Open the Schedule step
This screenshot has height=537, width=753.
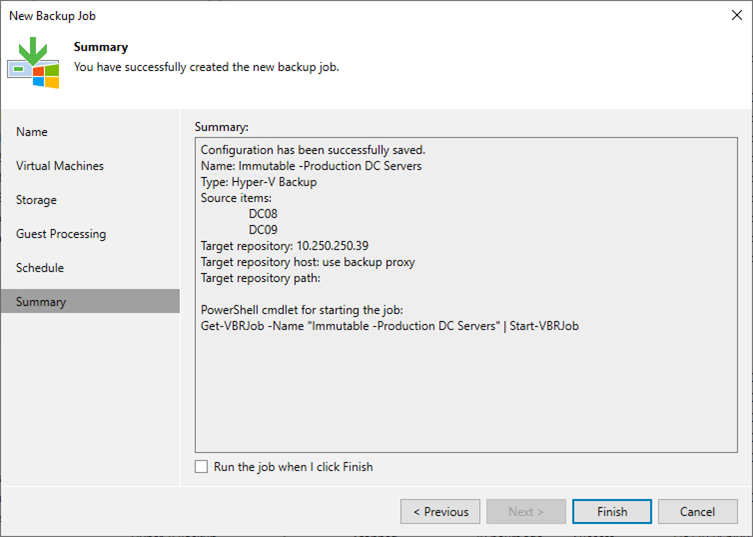[90, 268]
